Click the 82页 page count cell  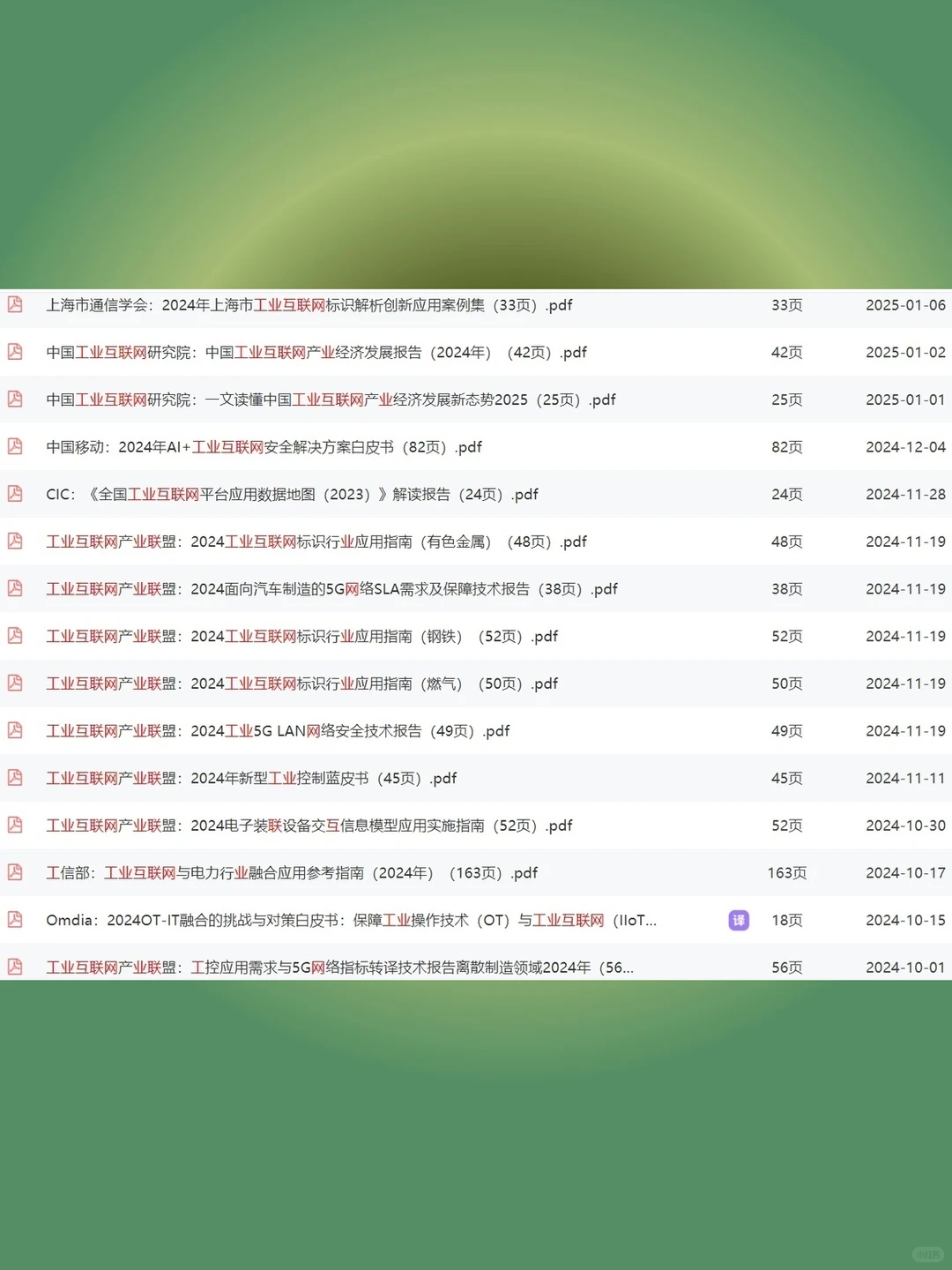pos(787,447)
